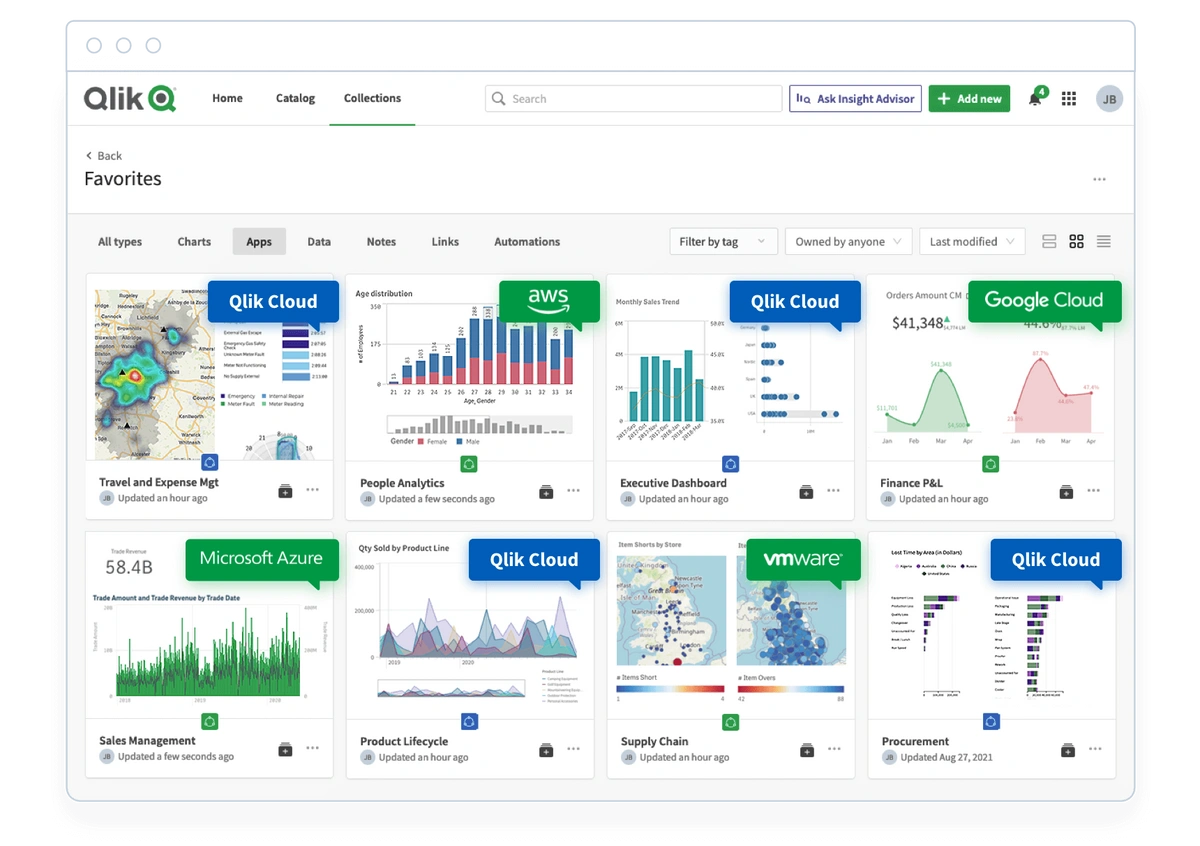Add Supply Chain to collection

pyautogui.click(x=806, y=749)
